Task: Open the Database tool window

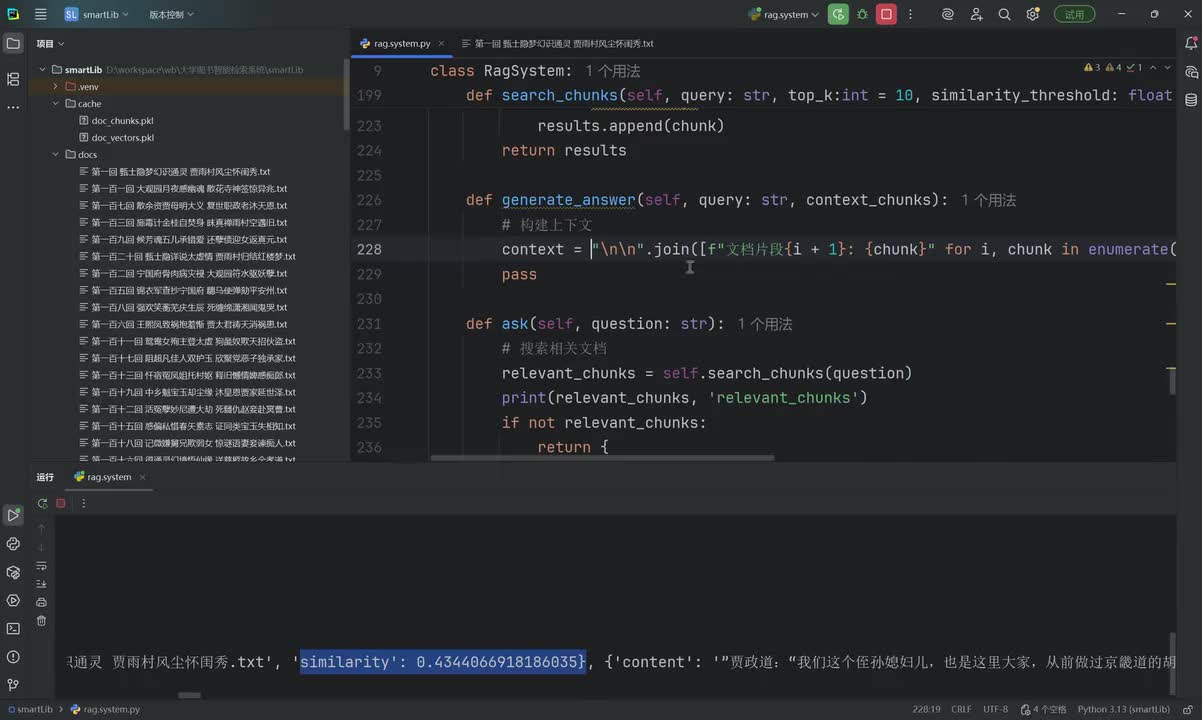Action: point(1191,100)
